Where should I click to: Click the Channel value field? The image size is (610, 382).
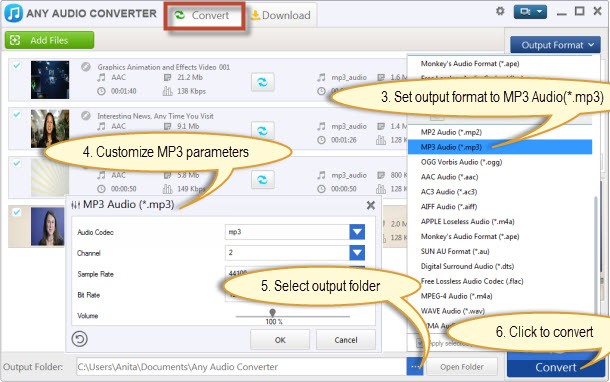(x=287, y=253)
